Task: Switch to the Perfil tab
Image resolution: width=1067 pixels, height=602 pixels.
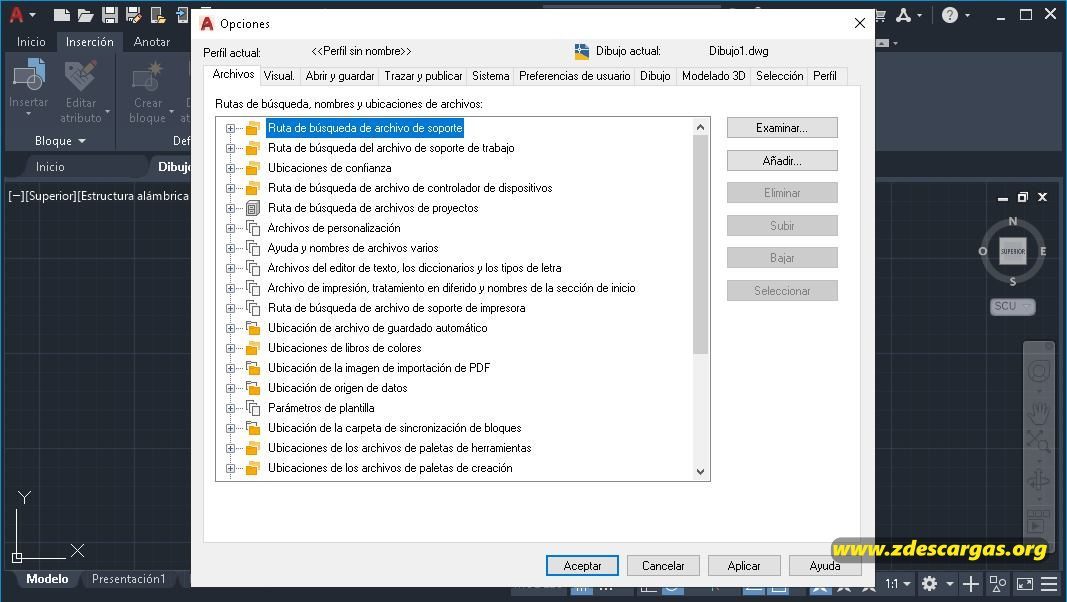Action: (825, 76)
